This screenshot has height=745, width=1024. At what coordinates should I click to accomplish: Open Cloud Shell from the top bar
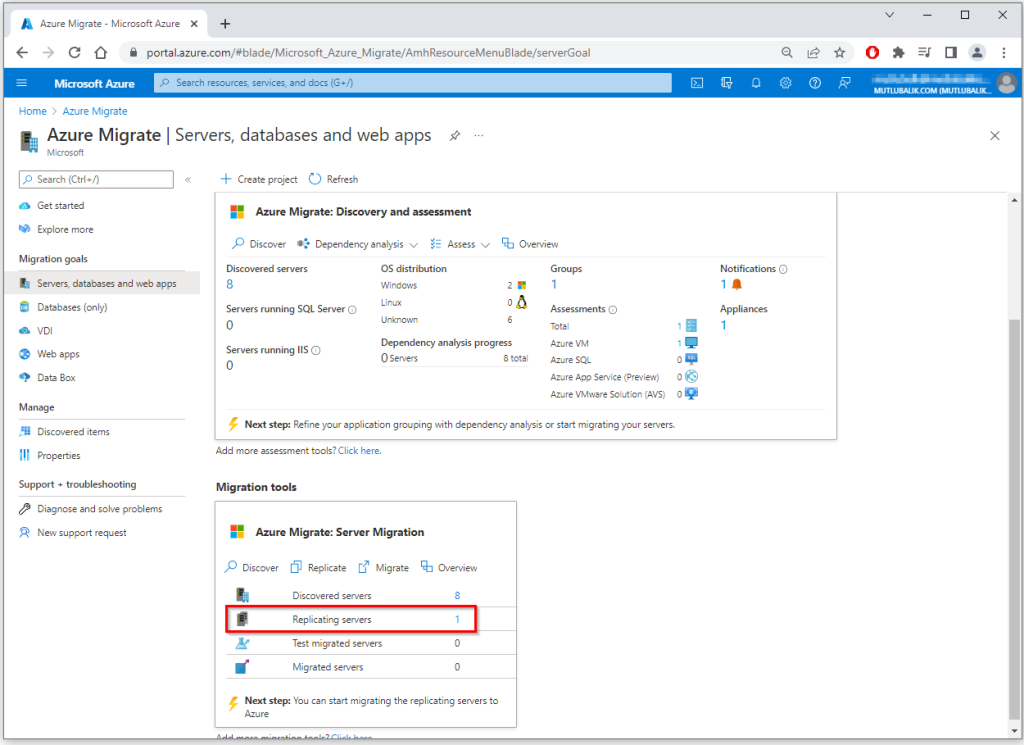pyautogui.click(x=697, y=83)
